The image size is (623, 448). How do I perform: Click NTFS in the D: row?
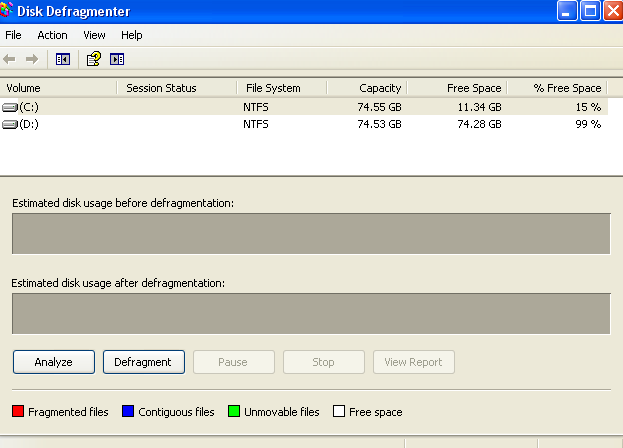tap(256, 124)
